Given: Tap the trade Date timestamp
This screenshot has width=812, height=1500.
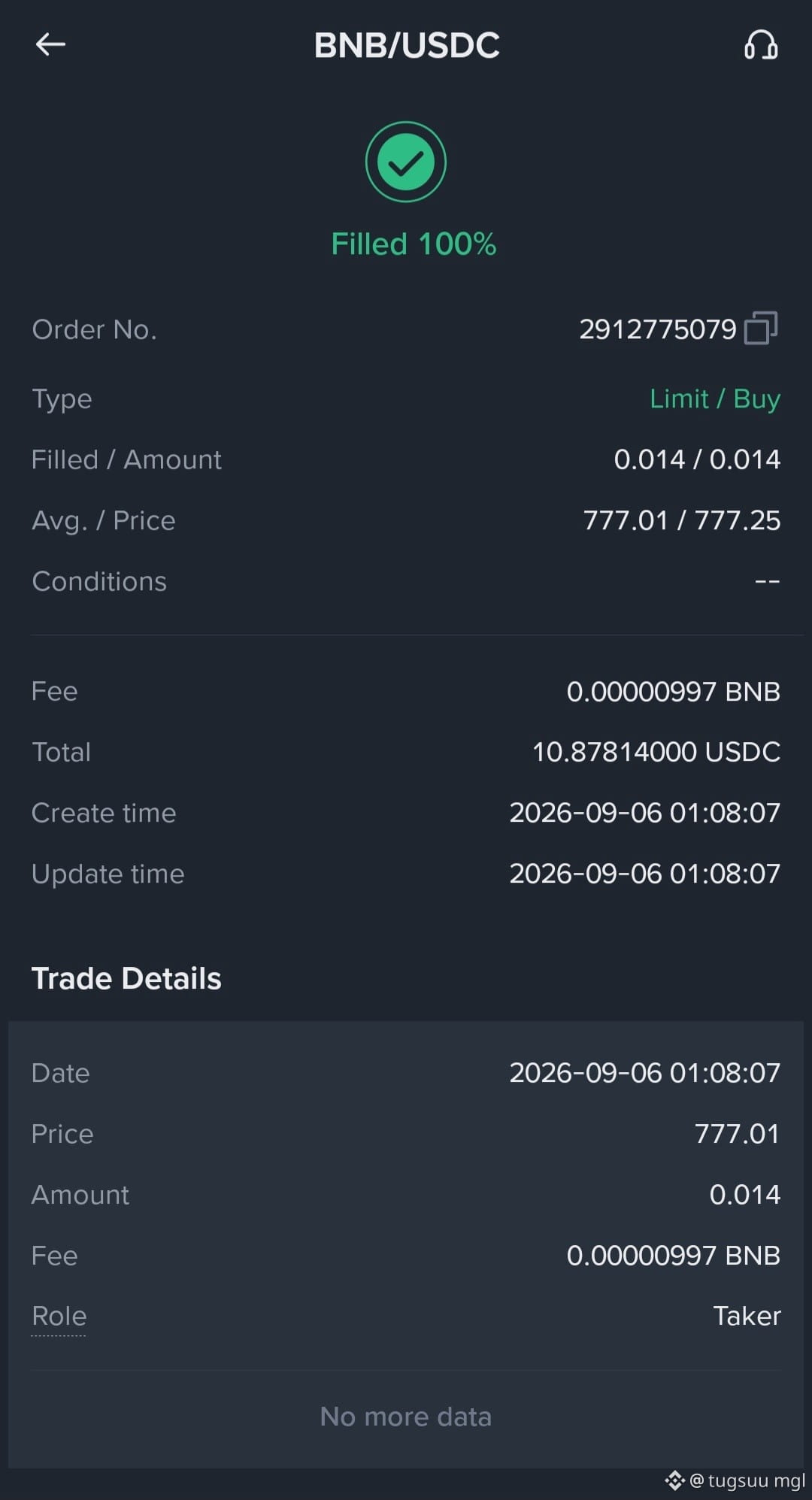Looking at the screenshot, I should [645, 1073].
